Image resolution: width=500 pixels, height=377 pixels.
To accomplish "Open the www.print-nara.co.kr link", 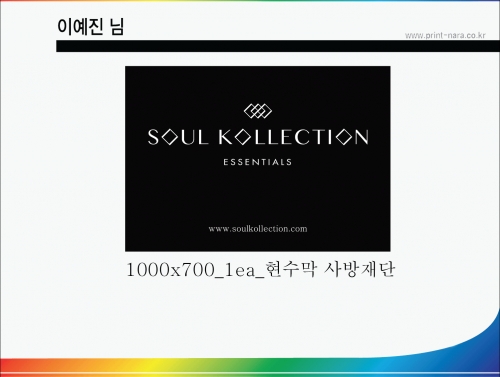I will [x=445, y=35].
